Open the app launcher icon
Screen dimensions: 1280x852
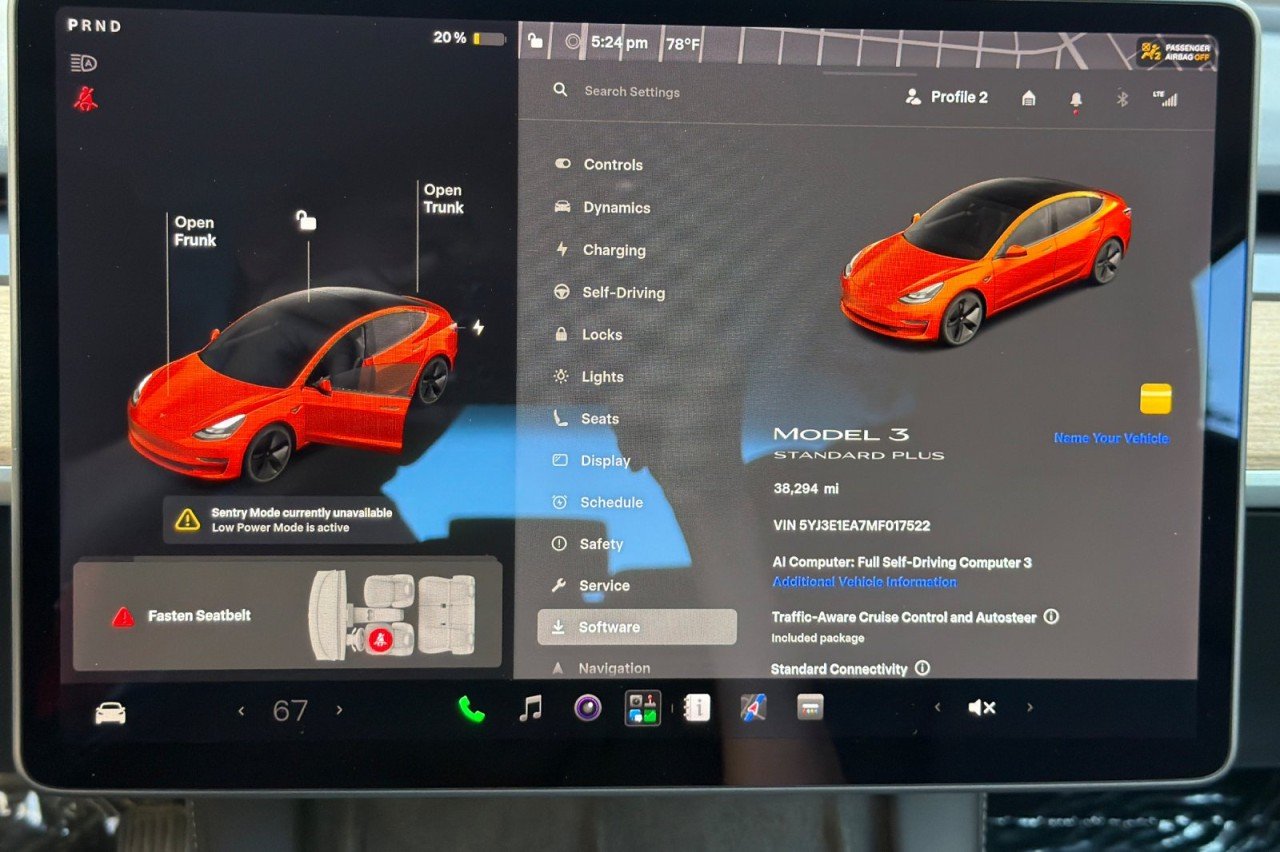point(643,708)
